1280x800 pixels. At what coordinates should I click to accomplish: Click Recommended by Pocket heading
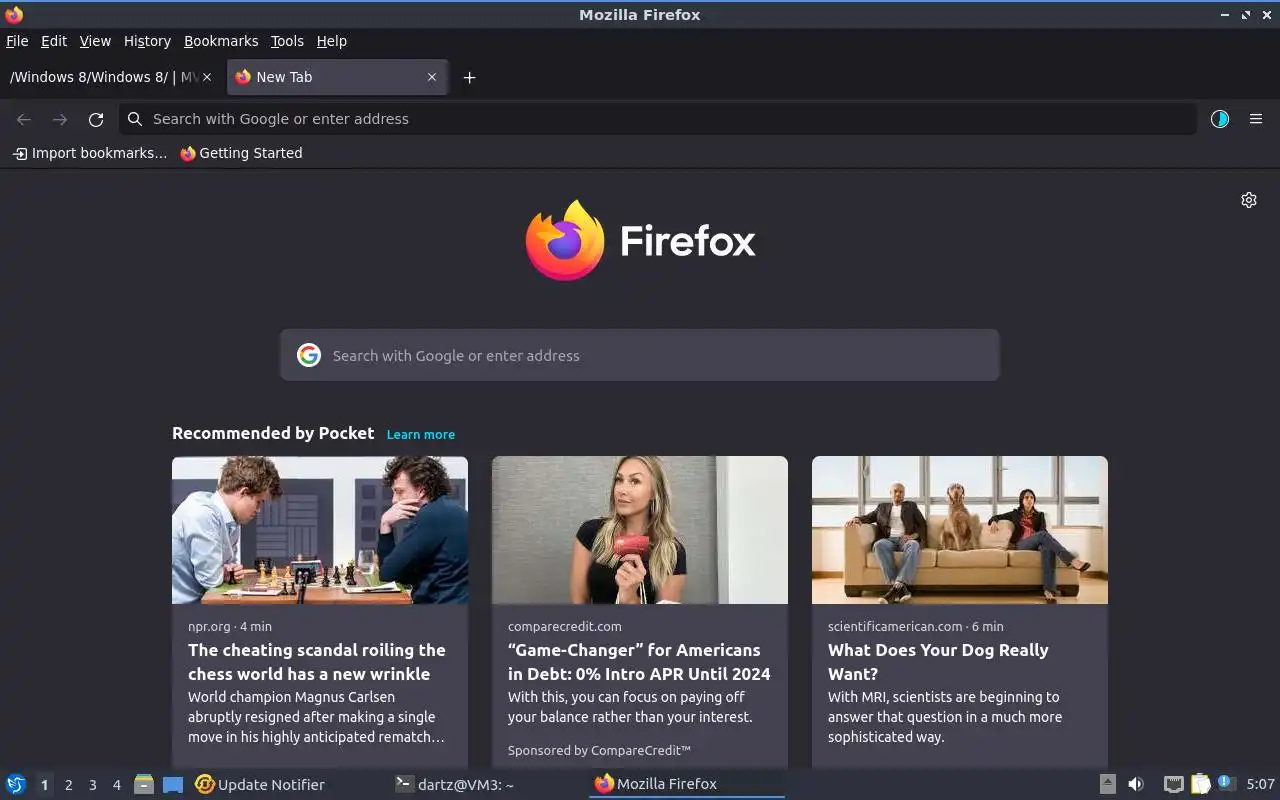click(273, 433)
